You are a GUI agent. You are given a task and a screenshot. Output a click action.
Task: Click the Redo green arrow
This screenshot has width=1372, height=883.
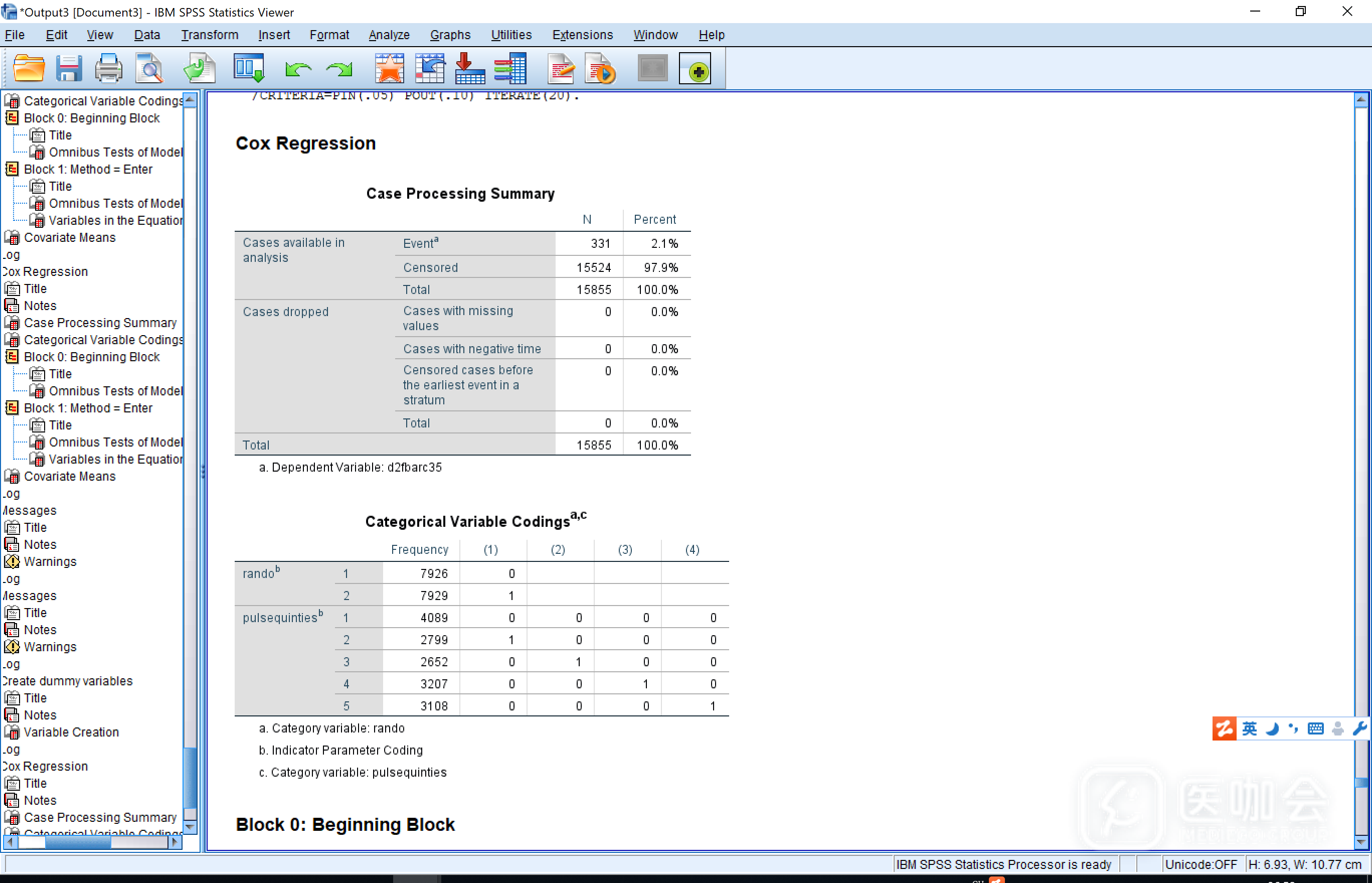(339, 69)
